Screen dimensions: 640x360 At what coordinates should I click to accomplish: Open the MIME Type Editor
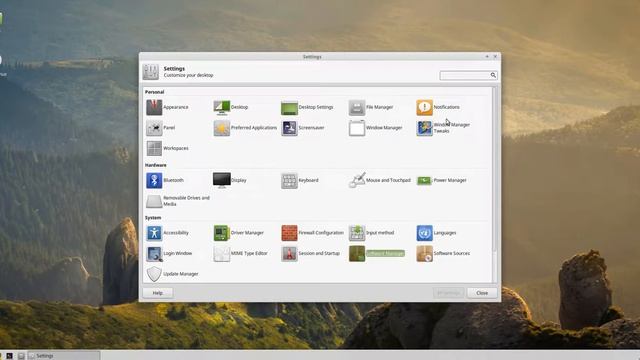(240, 253)
